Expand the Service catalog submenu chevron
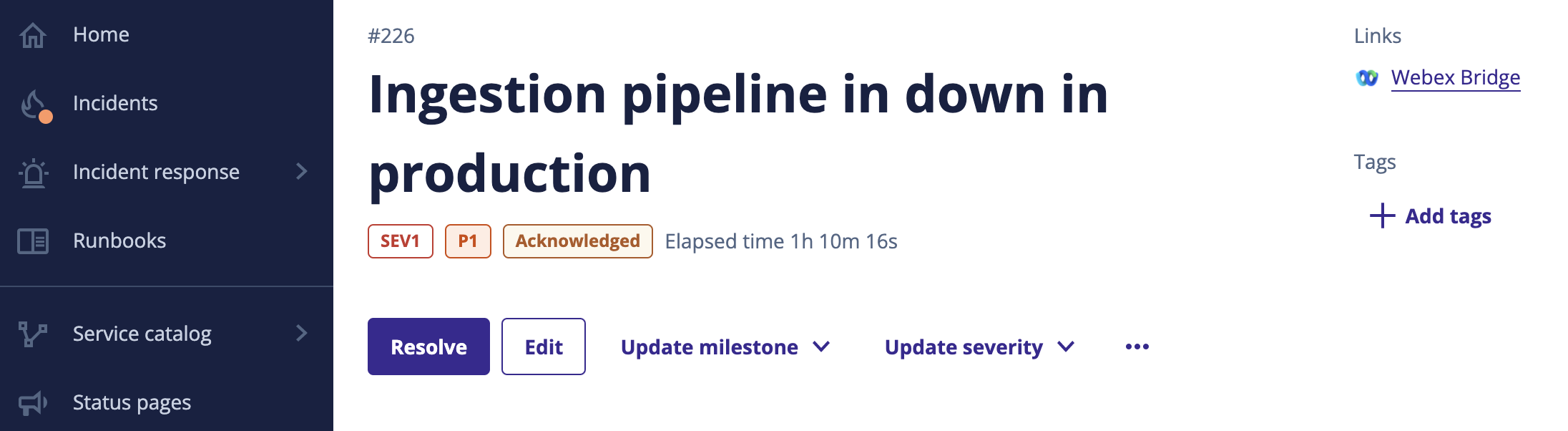The width and height of the screenshot is (1568, 431). pyautogui.click(x=301, y=334)
